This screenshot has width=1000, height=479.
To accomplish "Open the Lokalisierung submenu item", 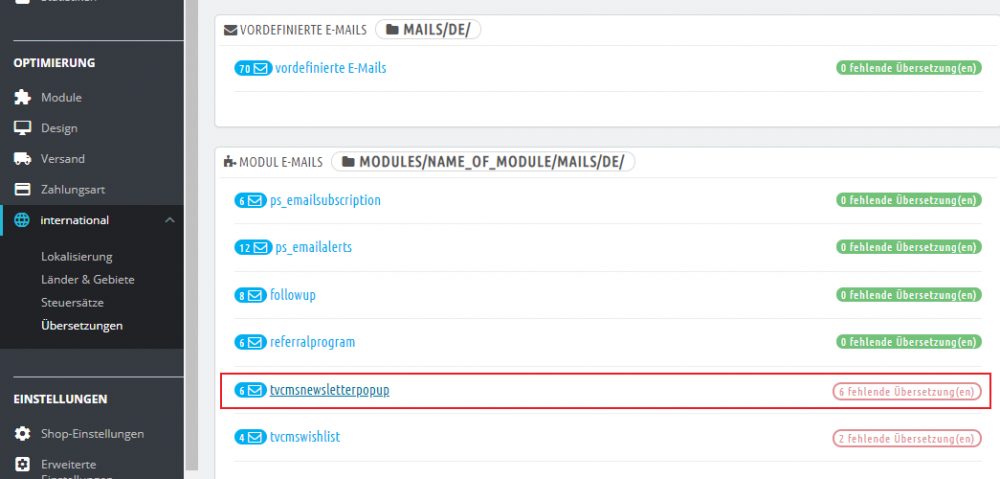I will click(76, 256).
